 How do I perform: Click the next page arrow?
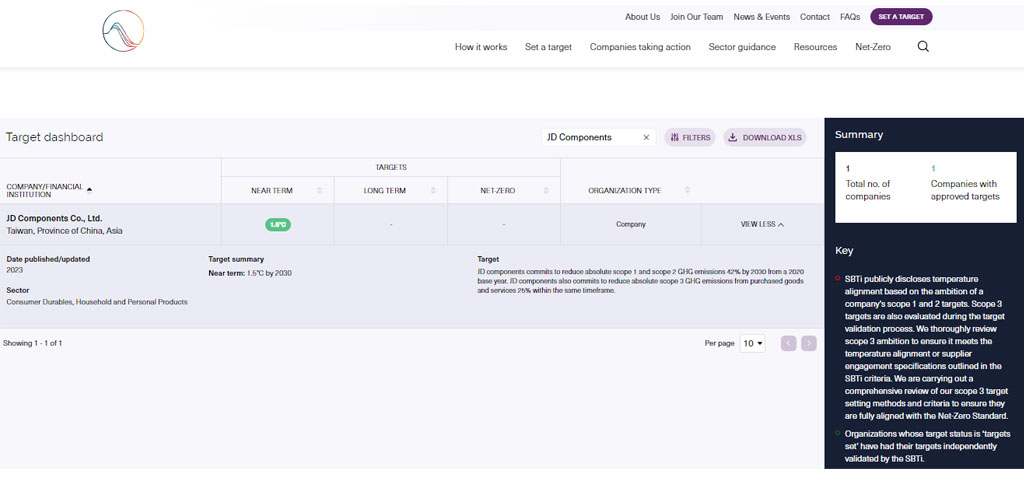point(809,343)
